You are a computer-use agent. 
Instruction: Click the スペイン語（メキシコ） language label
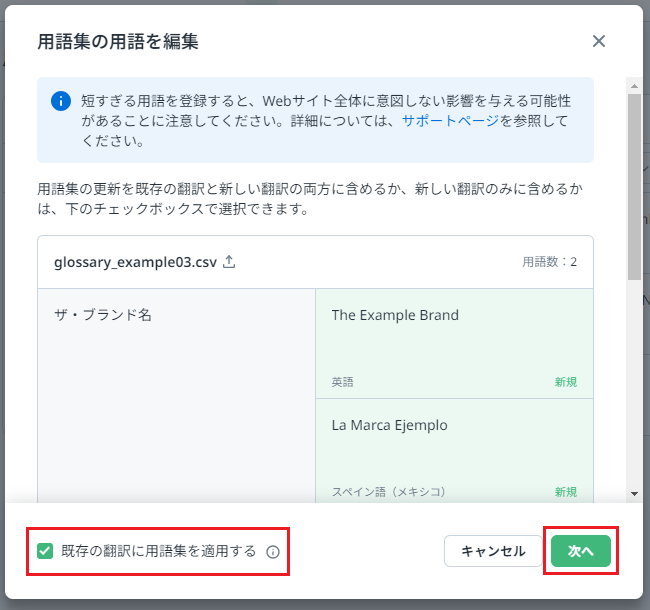[388, 492]
